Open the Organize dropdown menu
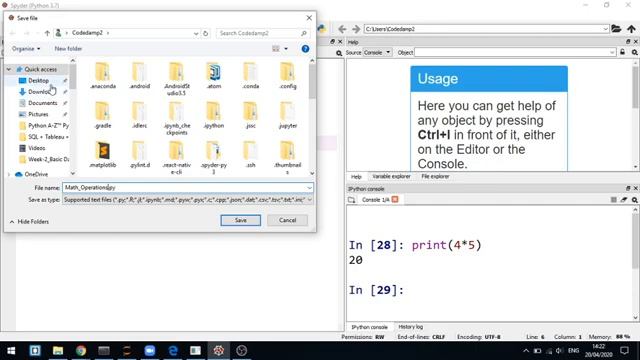The height and width of the screenshot is (360, 640). (x=26, y=49)
